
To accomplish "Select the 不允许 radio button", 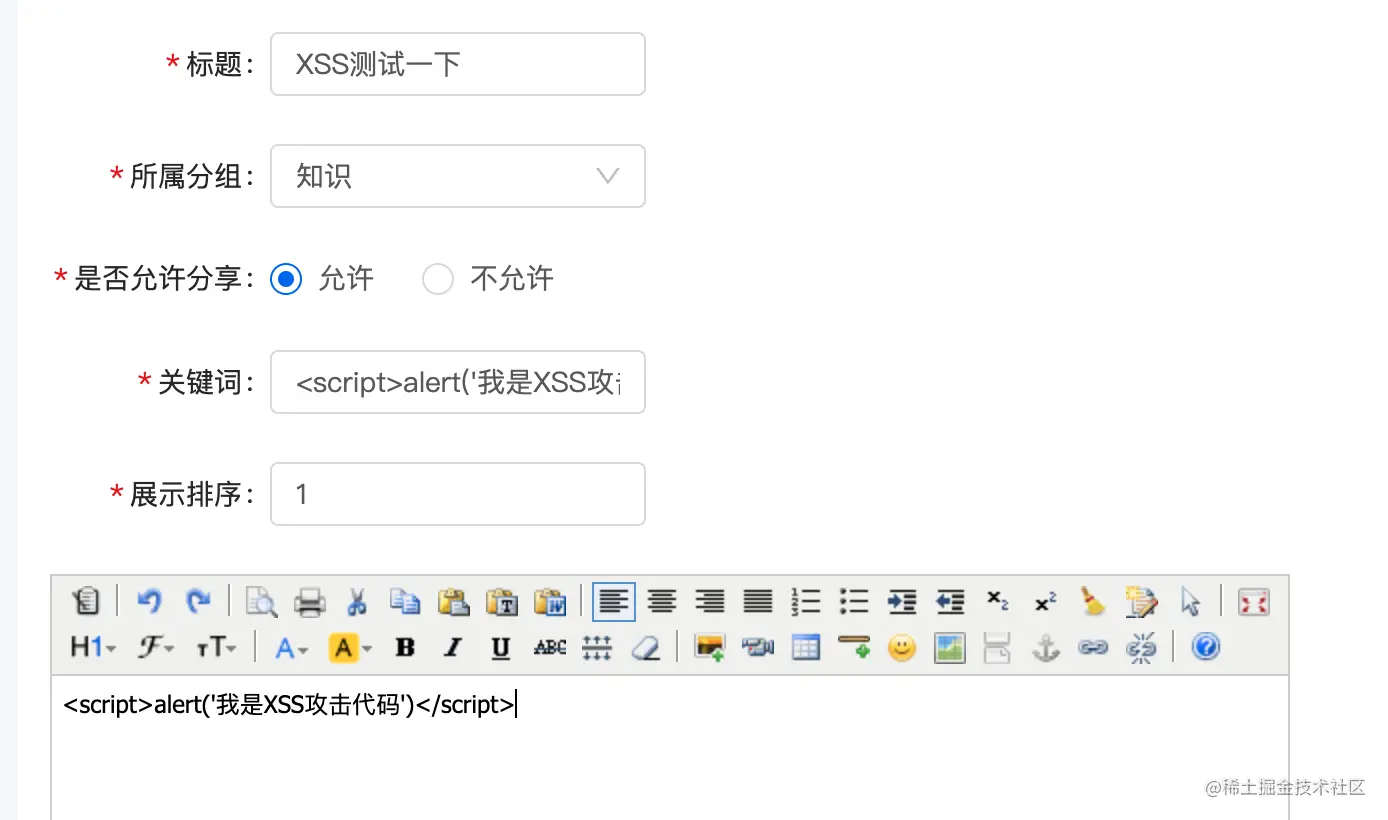I will tap(438, 279).
